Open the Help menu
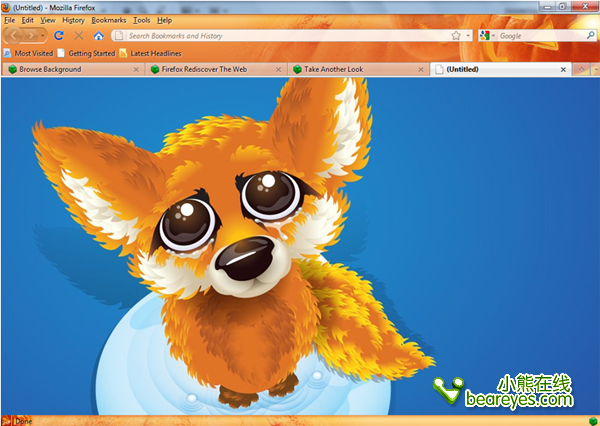Image resolution: width=600 pixels, height=426 pixels. (x=165, y=20)
